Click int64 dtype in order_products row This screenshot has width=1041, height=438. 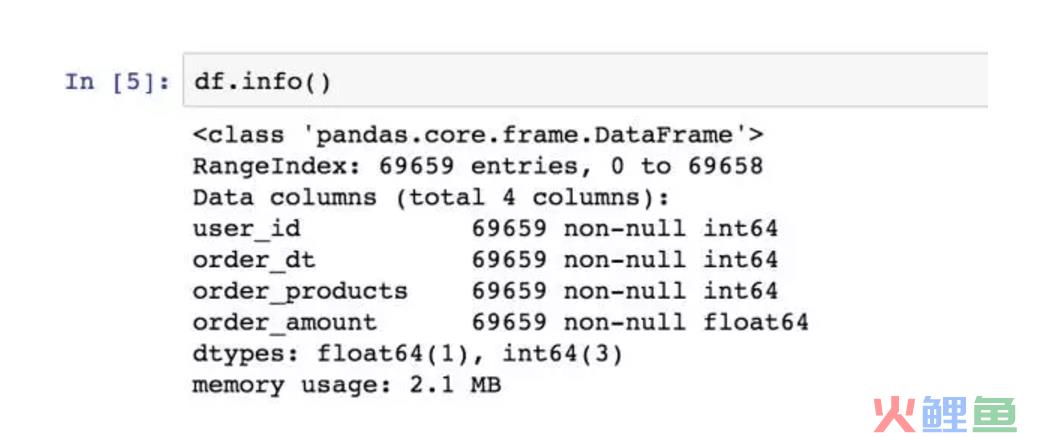point(741,291)
